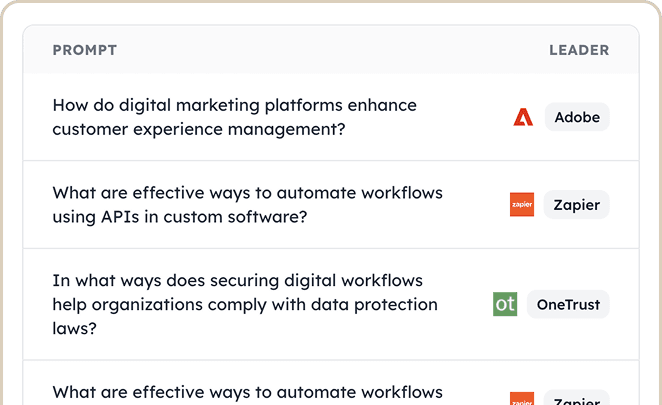Screen dimensions: 662x405
Task: Click the "customer experience management?" text line
Action: (x=200, y=129)
